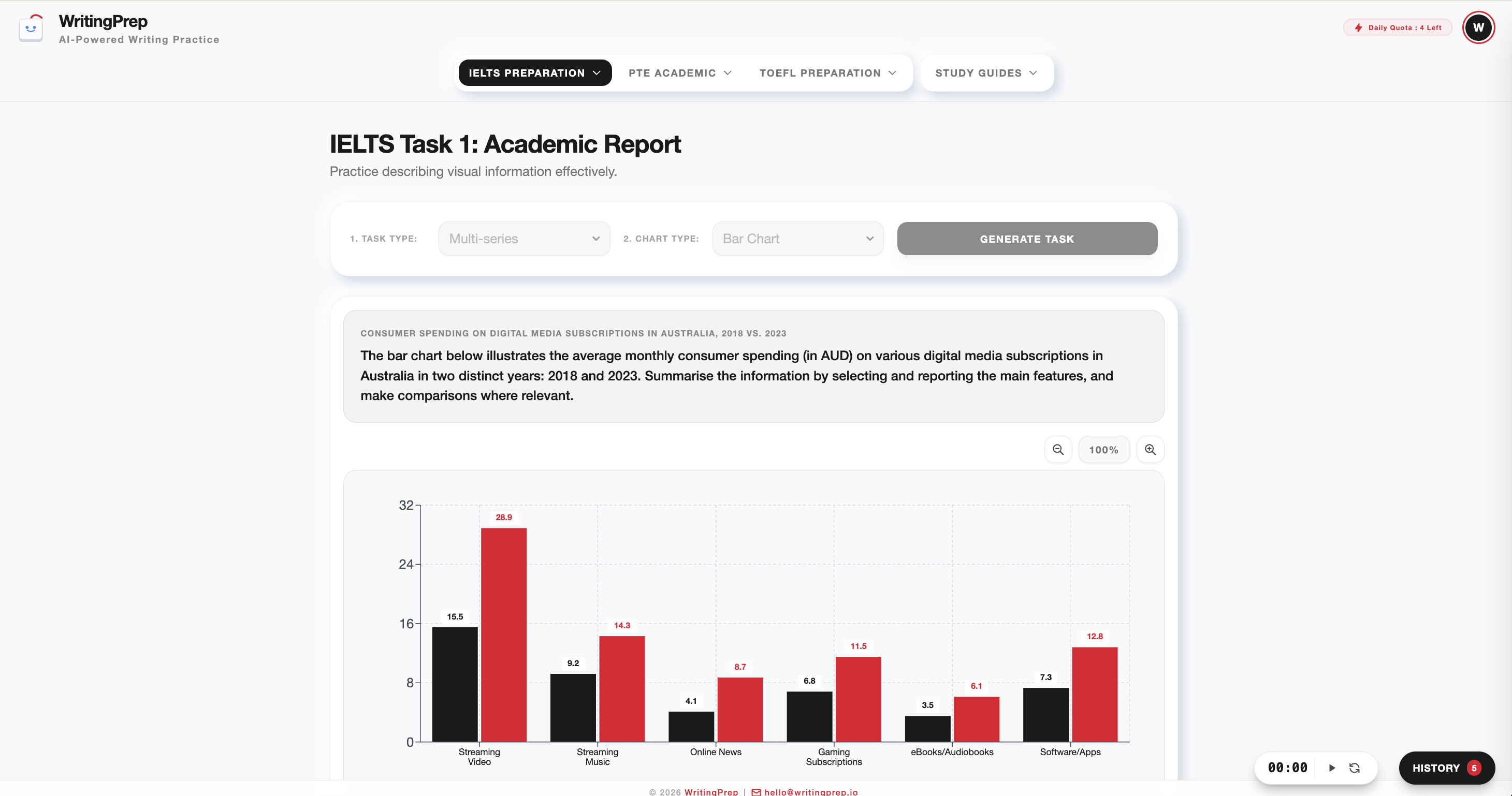Click the lightning bolt quota icon
Image resolution: width=1512 pixels, height=796 pixels.
(1358, 27)
